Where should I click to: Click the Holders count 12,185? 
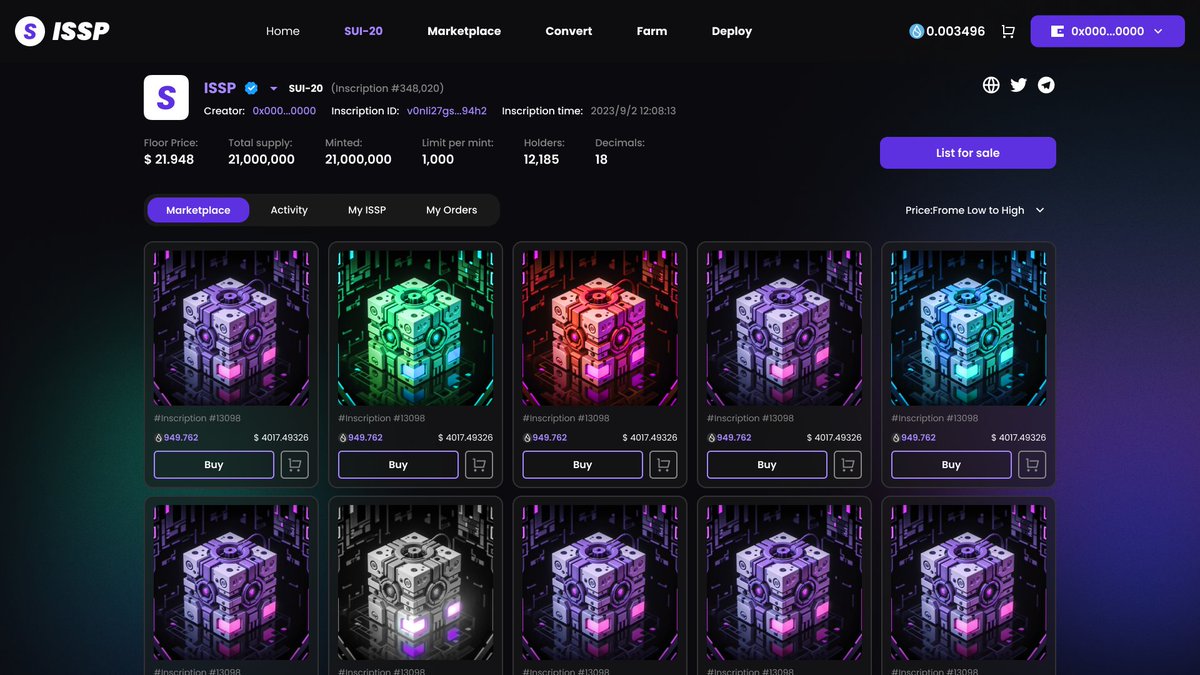click(x=542, y=159)
